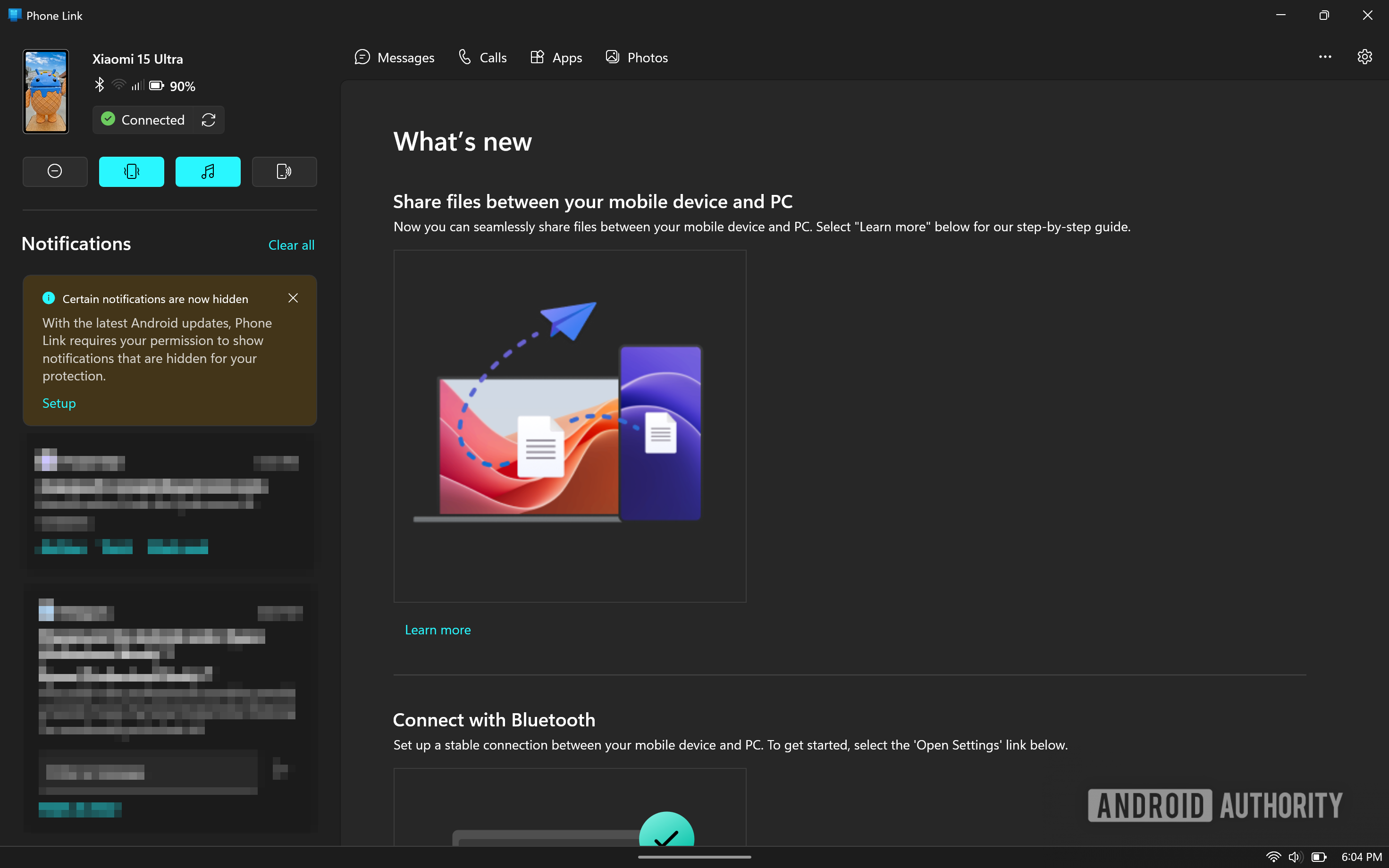Viewport: 1389px width, 868px height.
Task: Refresh the phone connection status
Action: tap(209, 120)
